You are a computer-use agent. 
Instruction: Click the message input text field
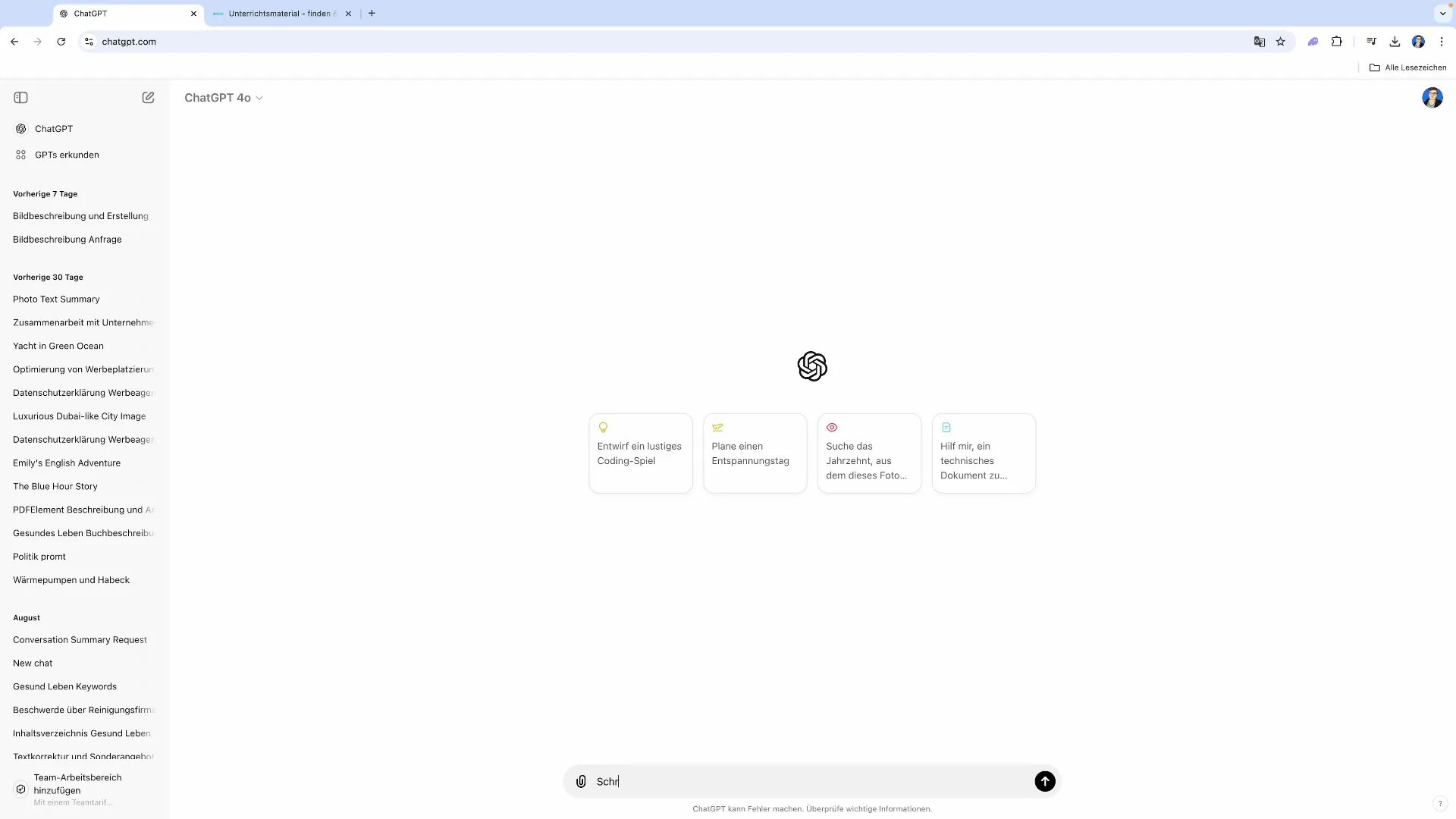[811, 782]
